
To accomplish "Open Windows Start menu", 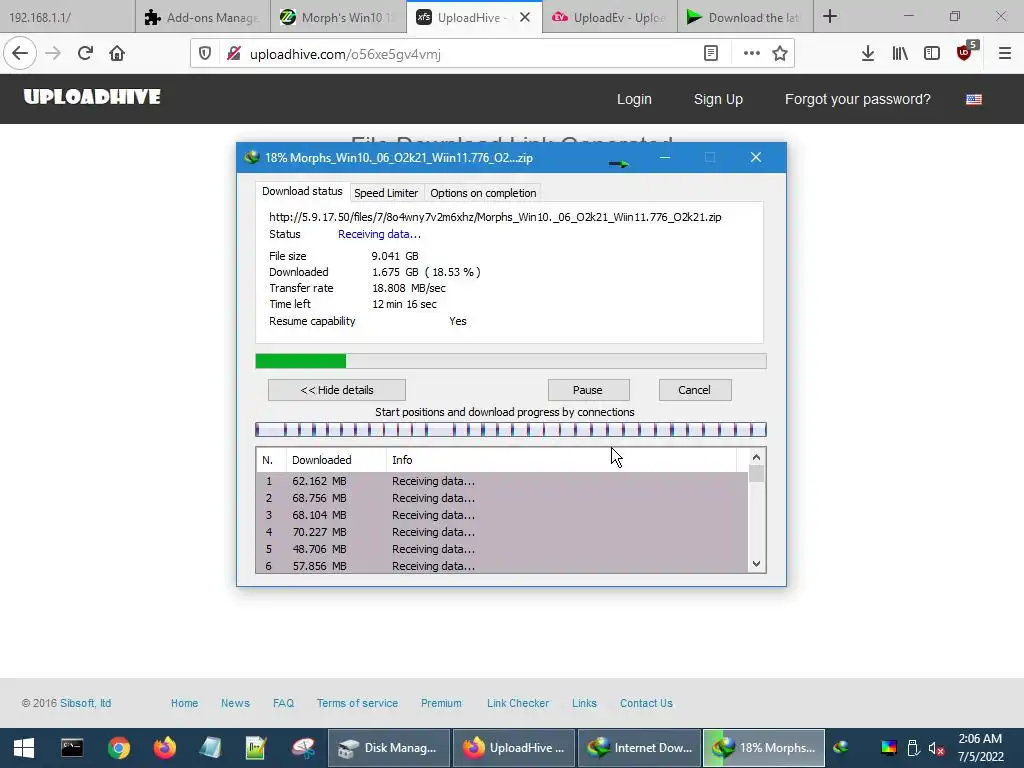I will point(24,748).
